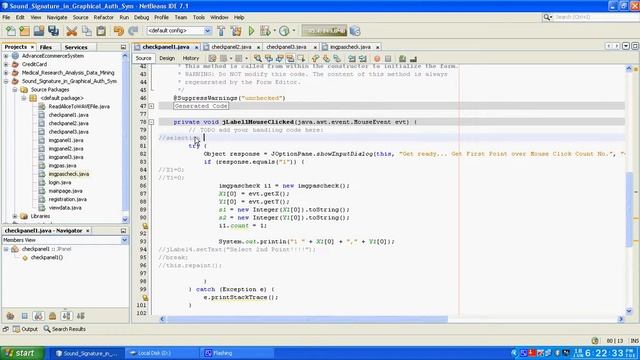Toggle Rectangular Selection in editor toolbar
The image size is (640, 360).
pyautogui.click(x=301, y=59)
